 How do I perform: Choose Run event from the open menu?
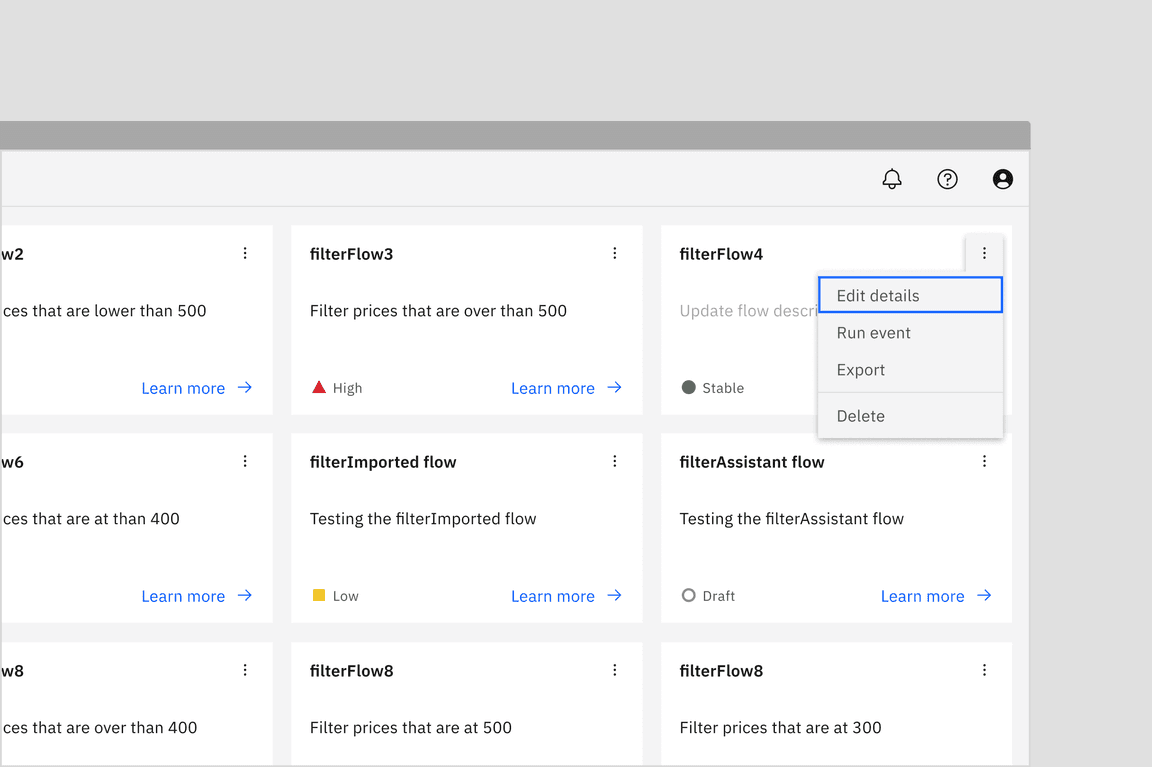pos(872,332)
